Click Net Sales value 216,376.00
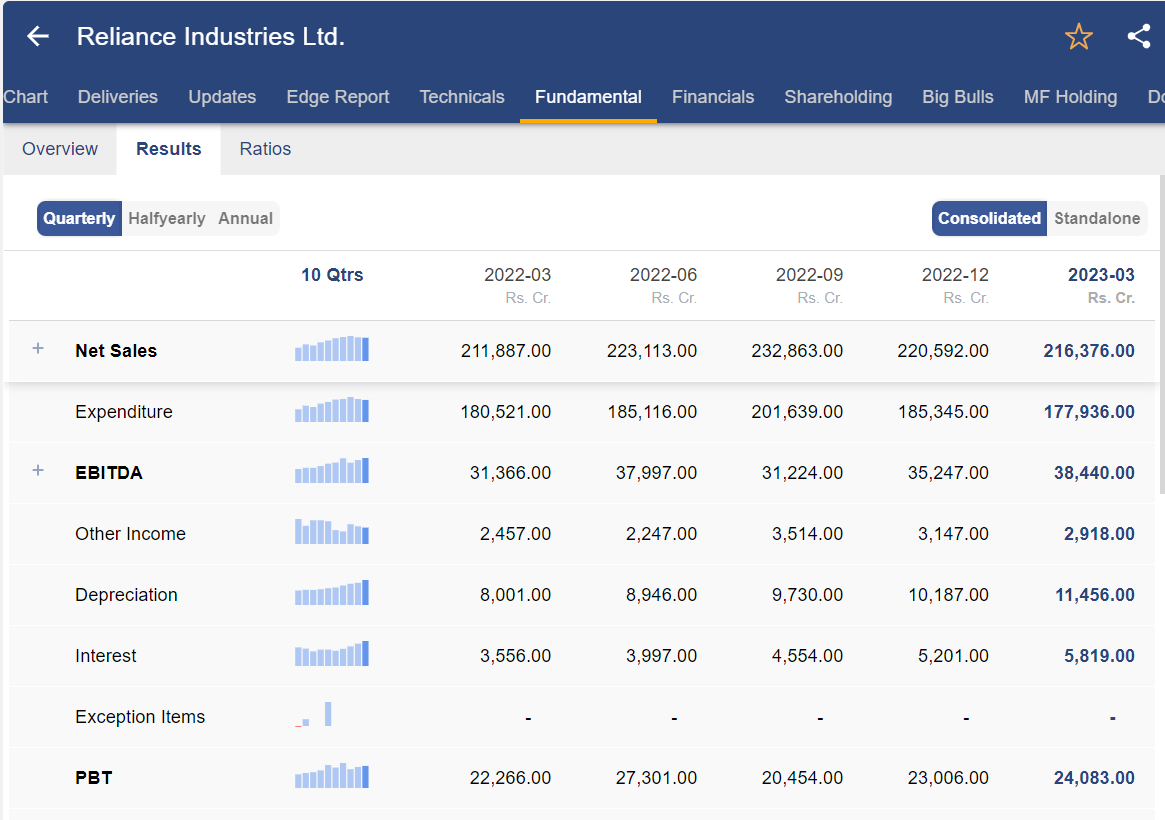This screenshot has height=820, width=1165. 1088,351
